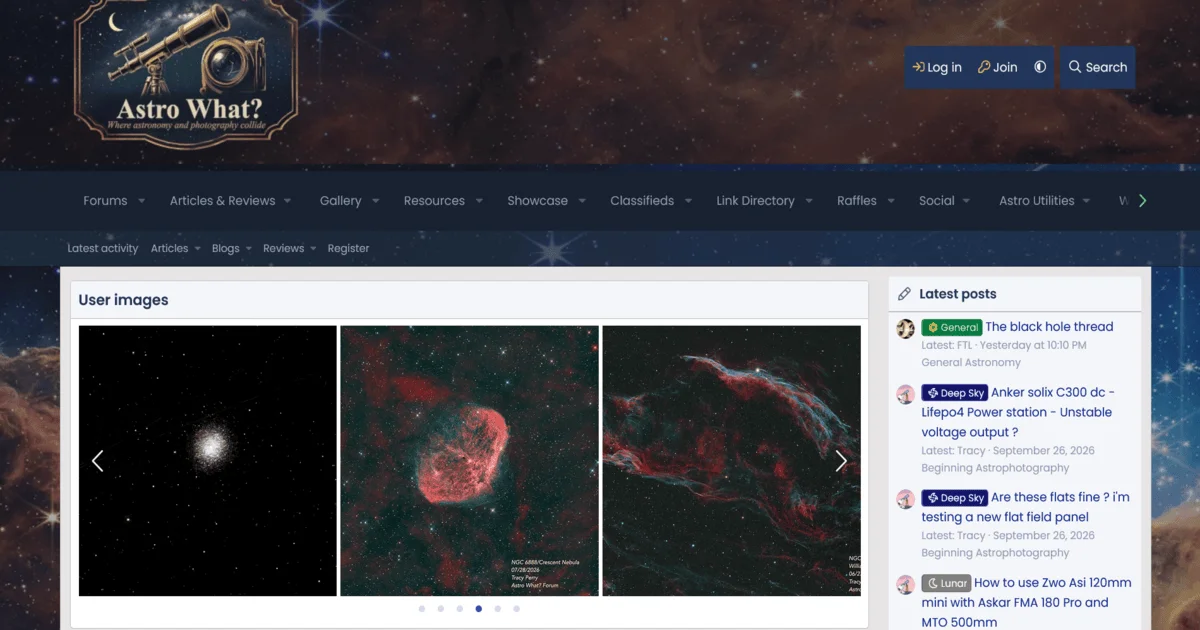Expand the Gallery dropdown arrow
This screenshot has width=1200, height=630.
[x=376, y=201]
